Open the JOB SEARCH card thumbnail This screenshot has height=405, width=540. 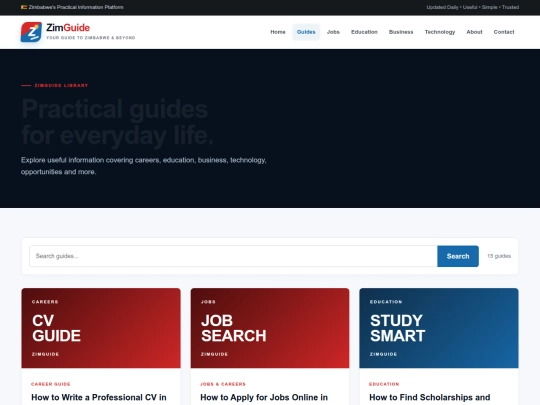(270, 328)
